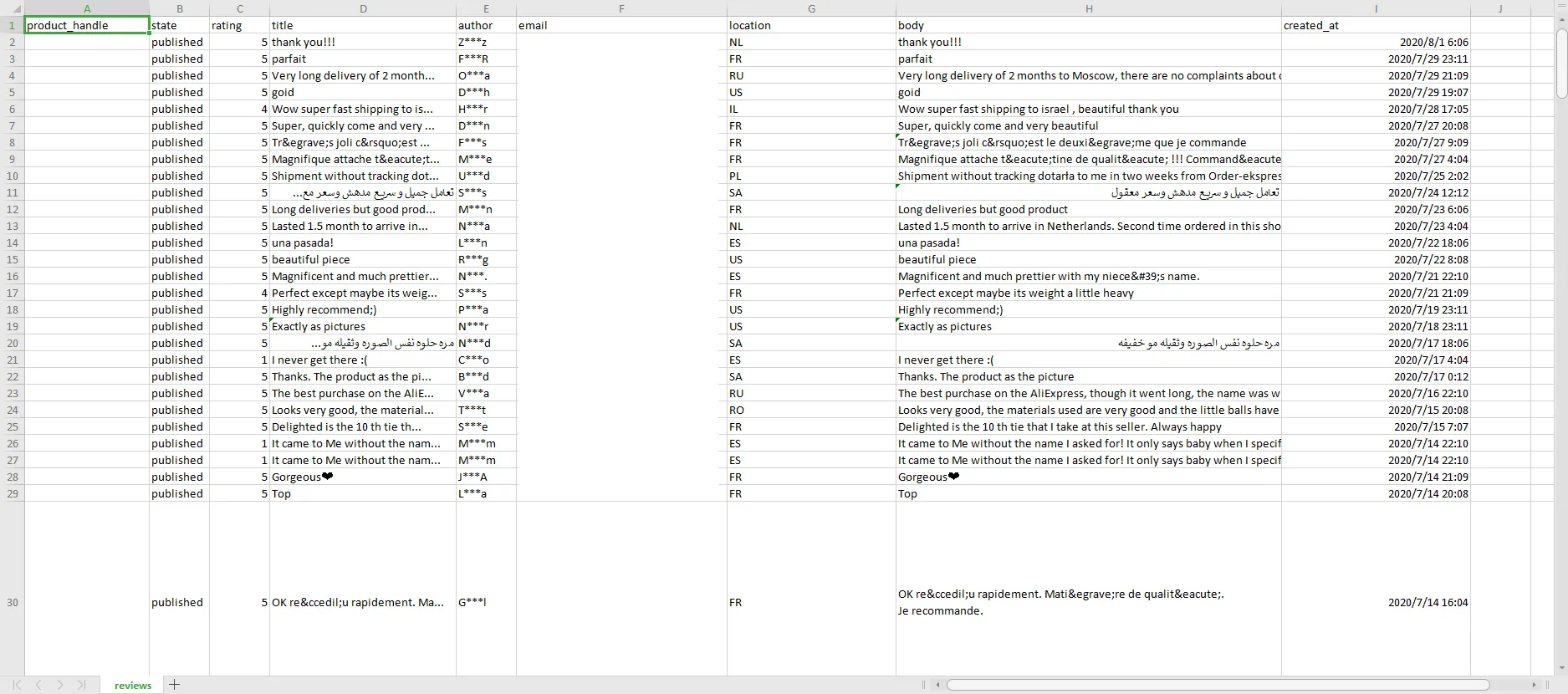Click vertical scrollbar down arrow
The image size is (1568, 694).
pos(1560,668)
